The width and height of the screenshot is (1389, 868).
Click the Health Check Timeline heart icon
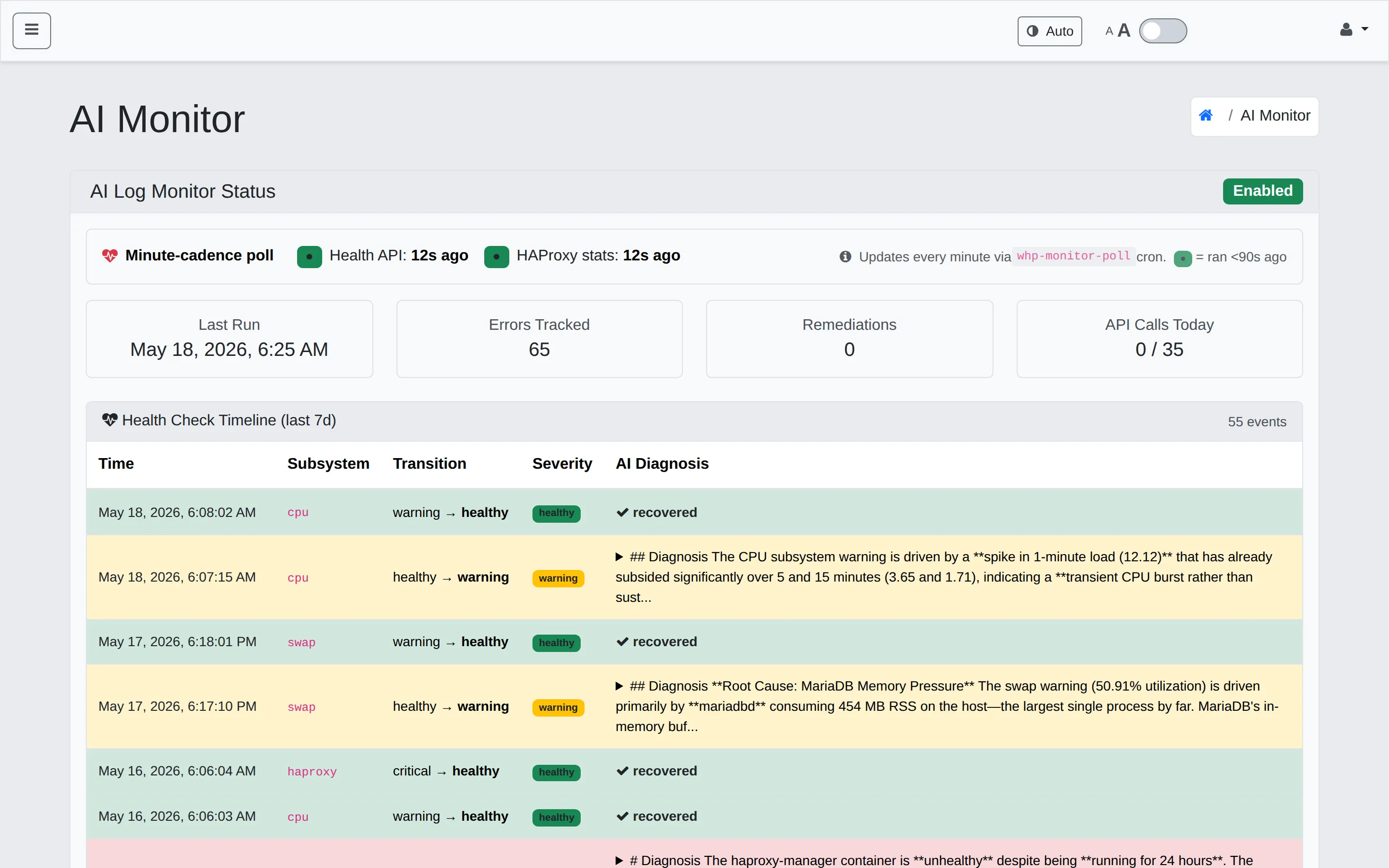tap(109, 420)
